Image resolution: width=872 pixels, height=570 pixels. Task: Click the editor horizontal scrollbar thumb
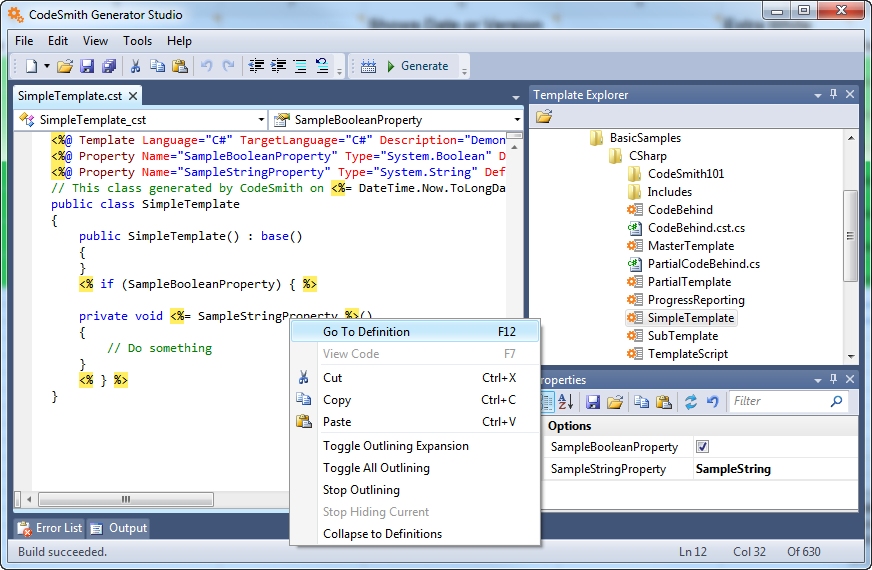pyautogui.click(x=126, y=499)
